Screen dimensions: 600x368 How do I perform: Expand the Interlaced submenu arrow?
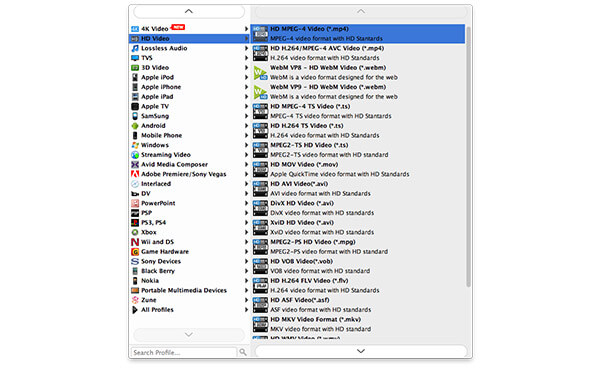coord(246,184)
